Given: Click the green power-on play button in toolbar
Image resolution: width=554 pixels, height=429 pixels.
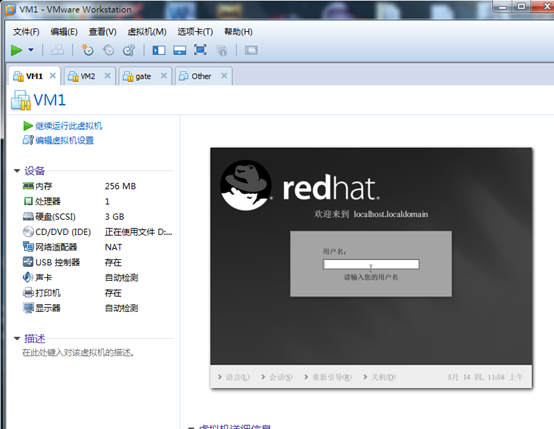Looking at the screenshot, I should [16, 50].
